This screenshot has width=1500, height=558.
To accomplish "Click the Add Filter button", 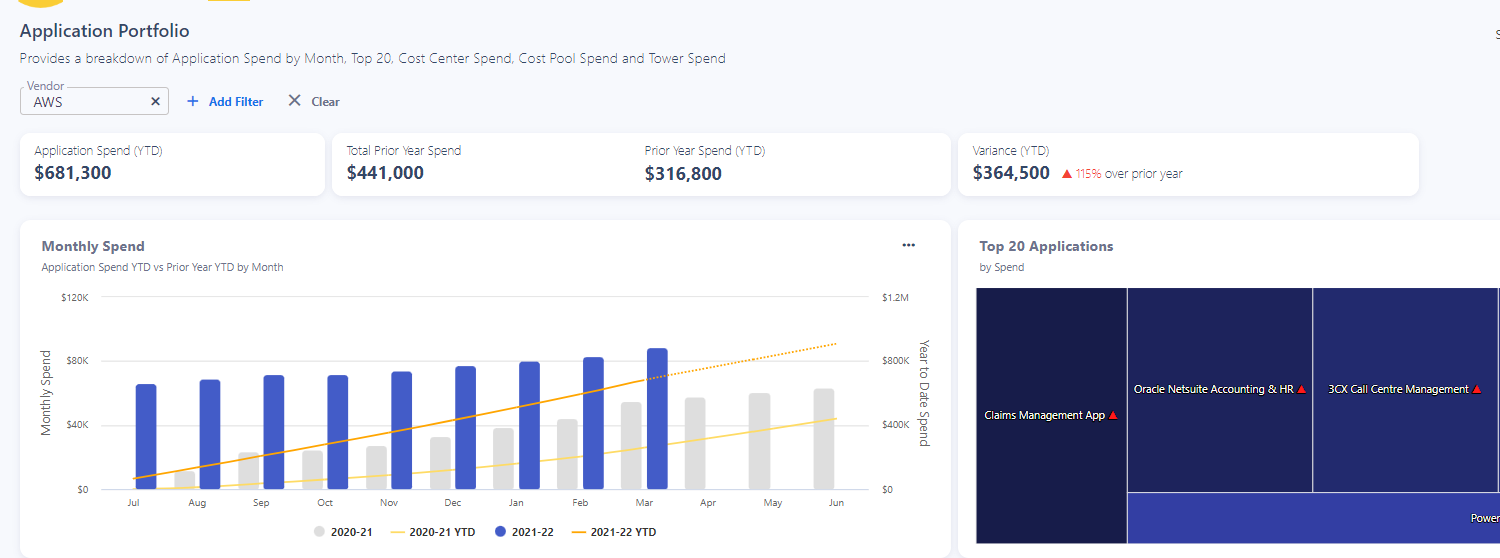I will [235, 101].
